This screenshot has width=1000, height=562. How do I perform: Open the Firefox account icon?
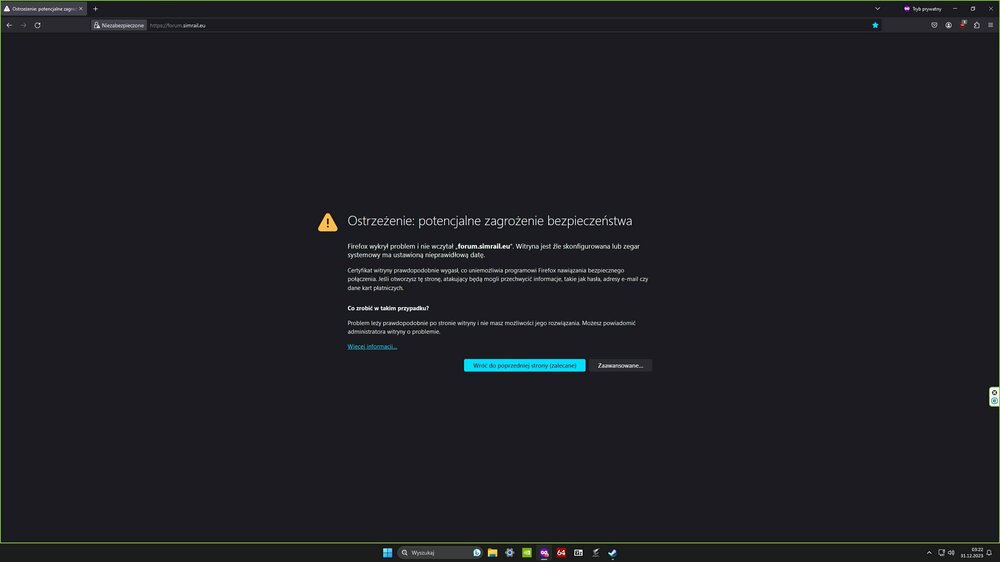tap(948, 26)
